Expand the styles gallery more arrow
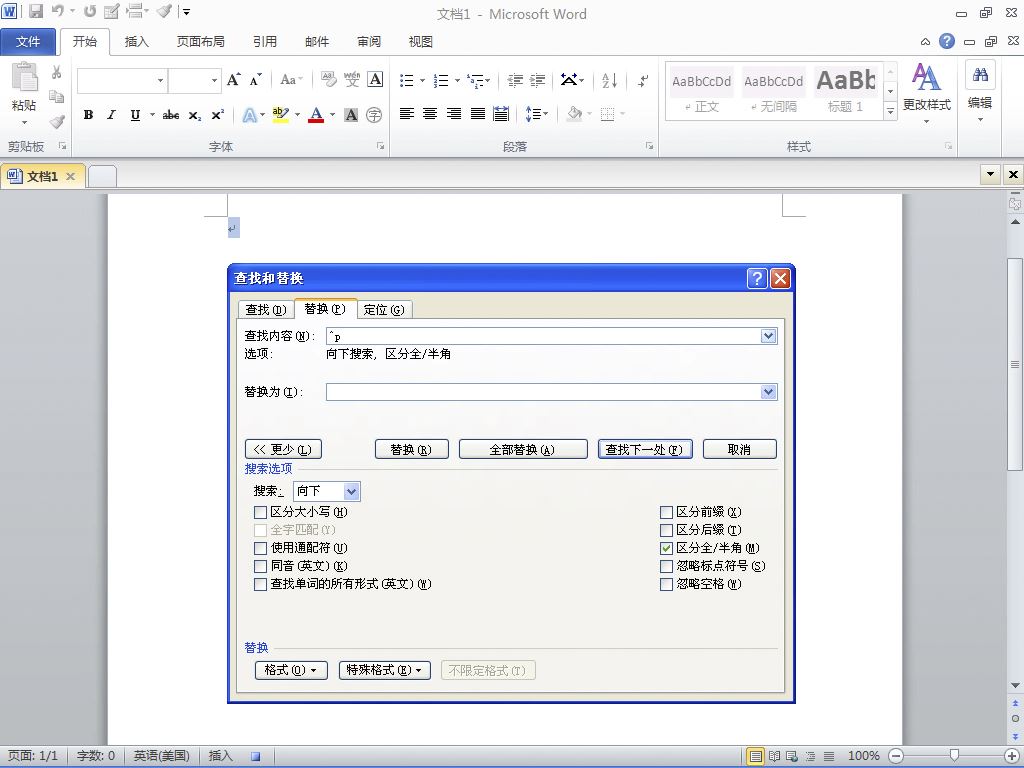1024x768 pixels. 890,112
